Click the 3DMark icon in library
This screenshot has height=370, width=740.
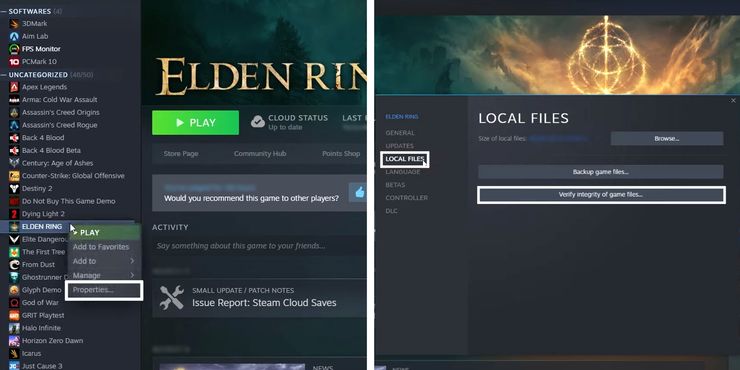[14, 24]
